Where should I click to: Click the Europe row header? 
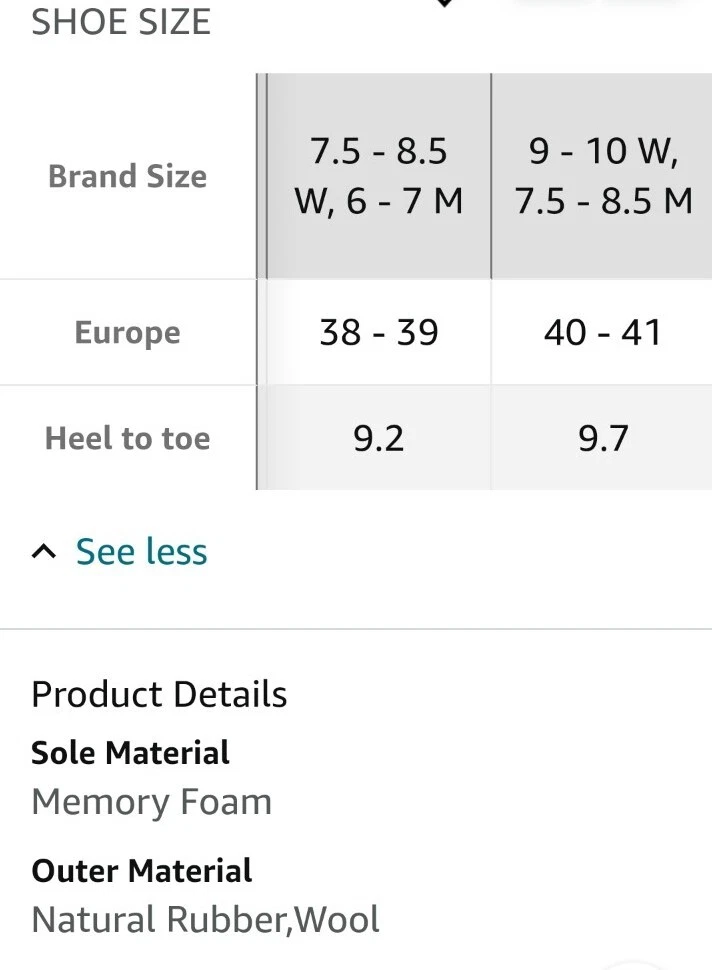point(127,332)
